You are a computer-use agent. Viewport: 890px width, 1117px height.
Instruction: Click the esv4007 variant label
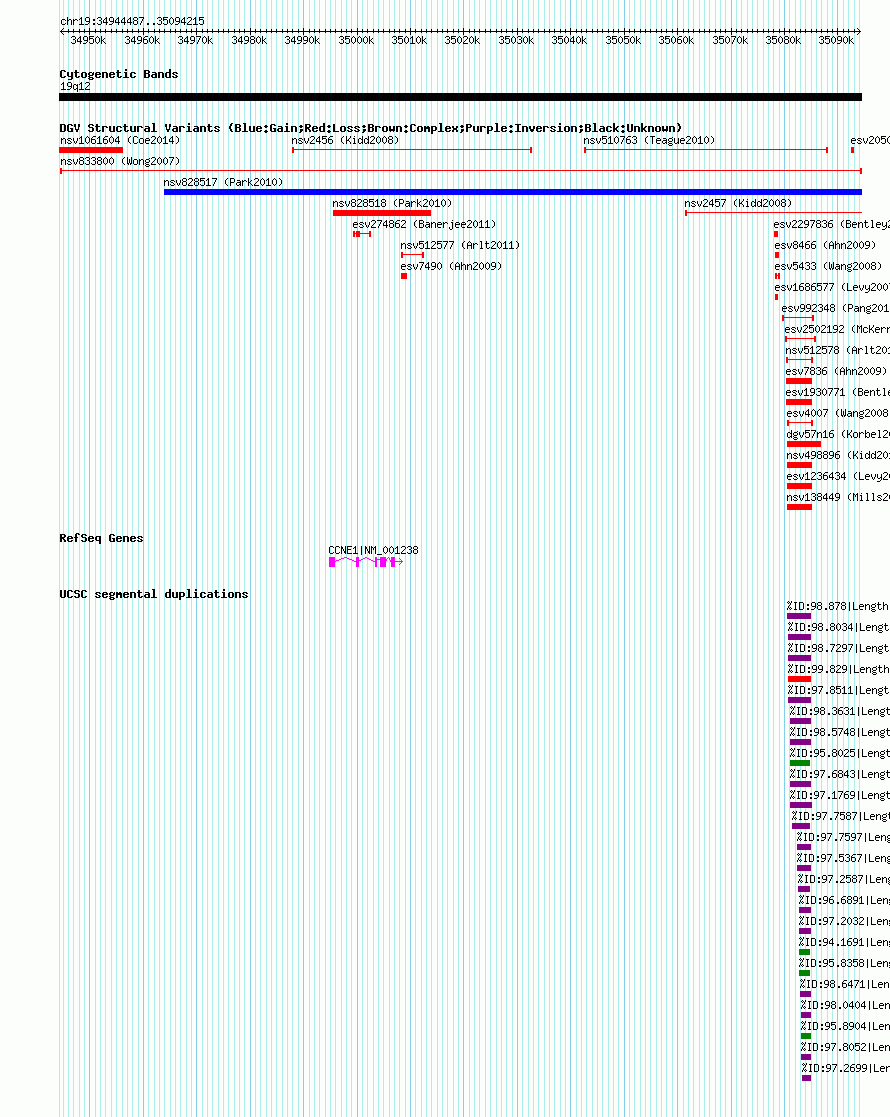838,413
